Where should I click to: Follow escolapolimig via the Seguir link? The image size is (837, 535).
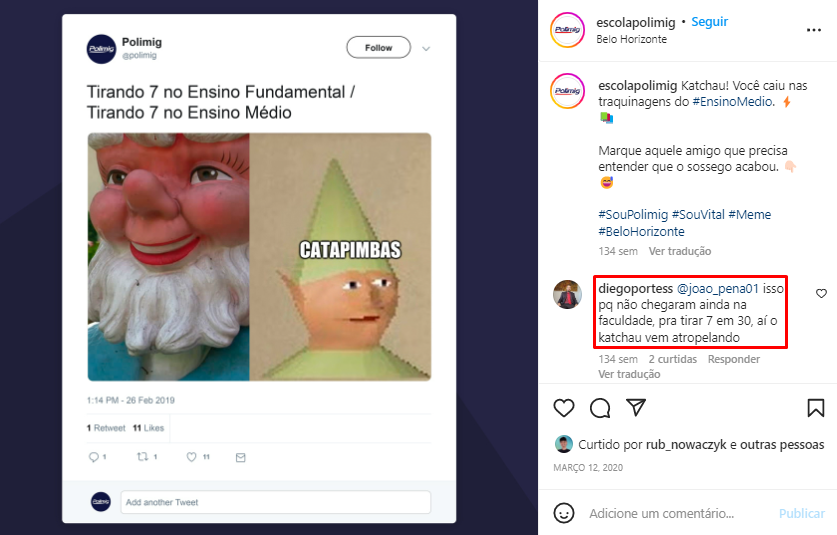[x=709, y=22]
